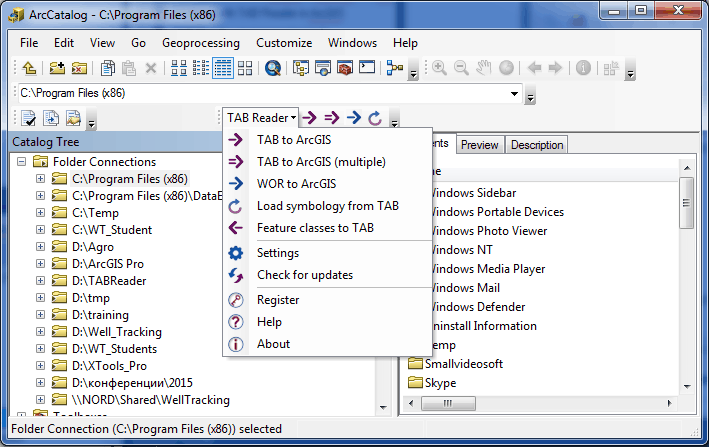709x447 pixels.
Task: Click the contents horizontal scrollbar thumb
Action: pyautogui.click(x=448, y=403)
